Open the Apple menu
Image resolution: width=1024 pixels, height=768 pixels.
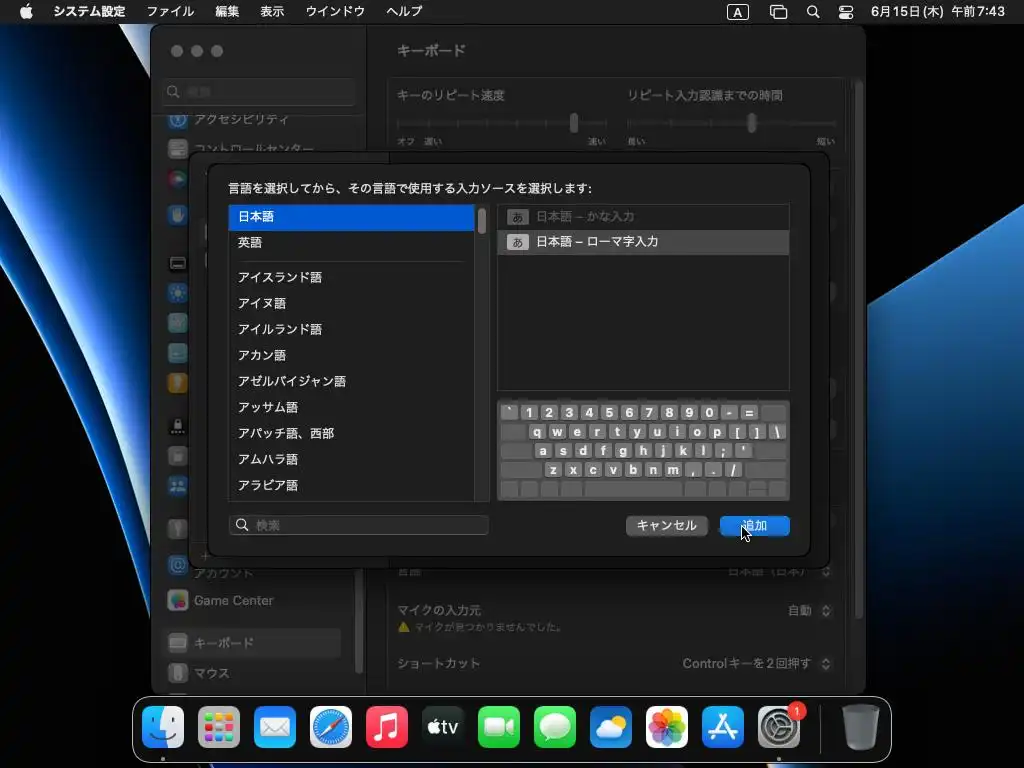coord(26,11)
